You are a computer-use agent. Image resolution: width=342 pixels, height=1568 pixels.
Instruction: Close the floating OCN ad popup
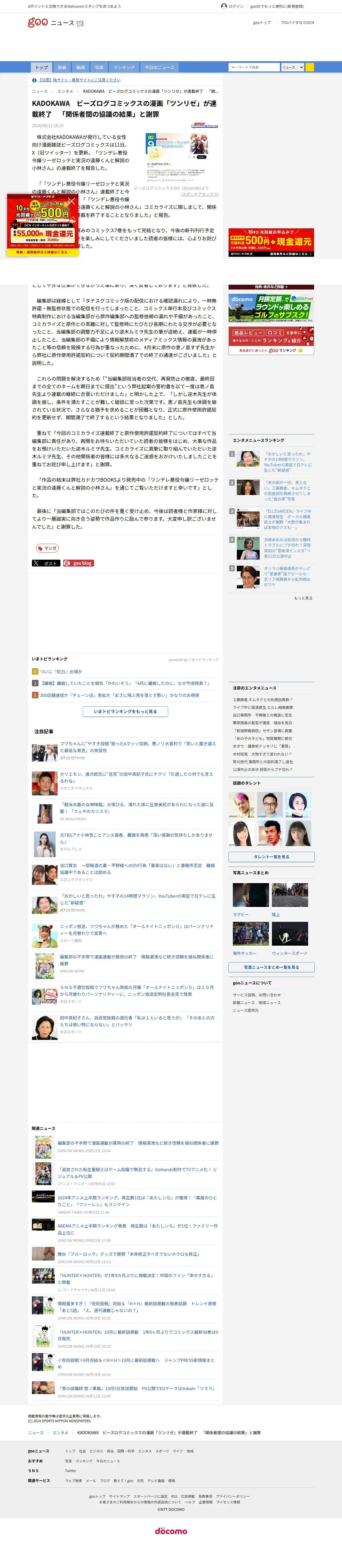click(x=71, y=201)
